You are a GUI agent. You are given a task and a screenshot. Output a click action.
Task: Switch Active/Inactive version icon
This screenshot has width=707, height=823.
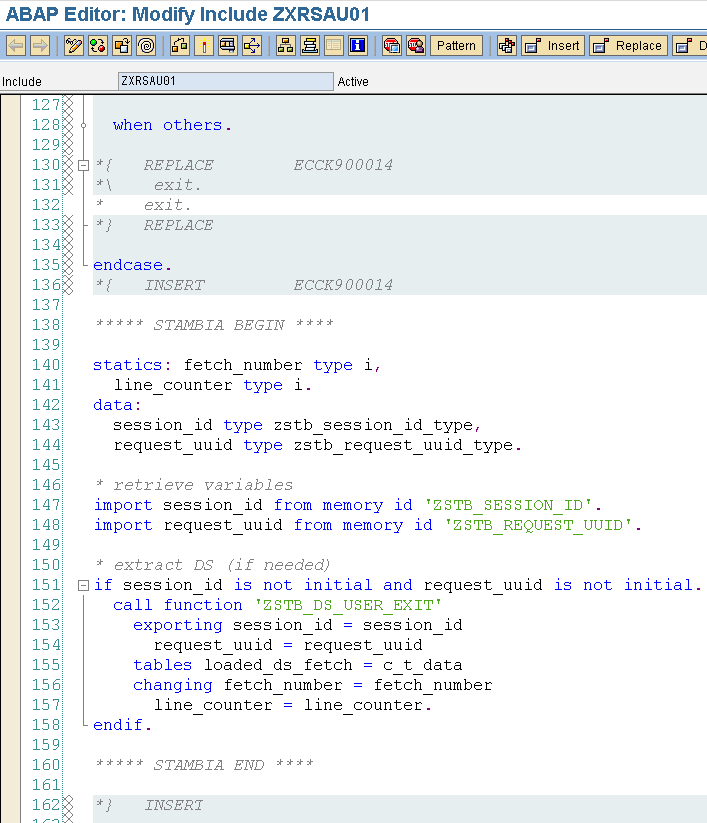[x=98, y=46]
